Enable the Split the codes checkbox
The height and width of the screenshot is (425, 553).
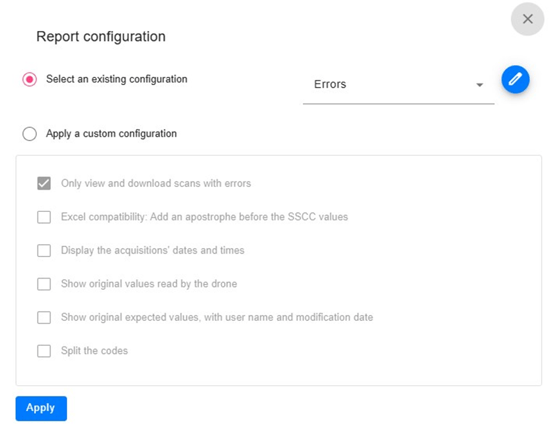pos(44,351)
